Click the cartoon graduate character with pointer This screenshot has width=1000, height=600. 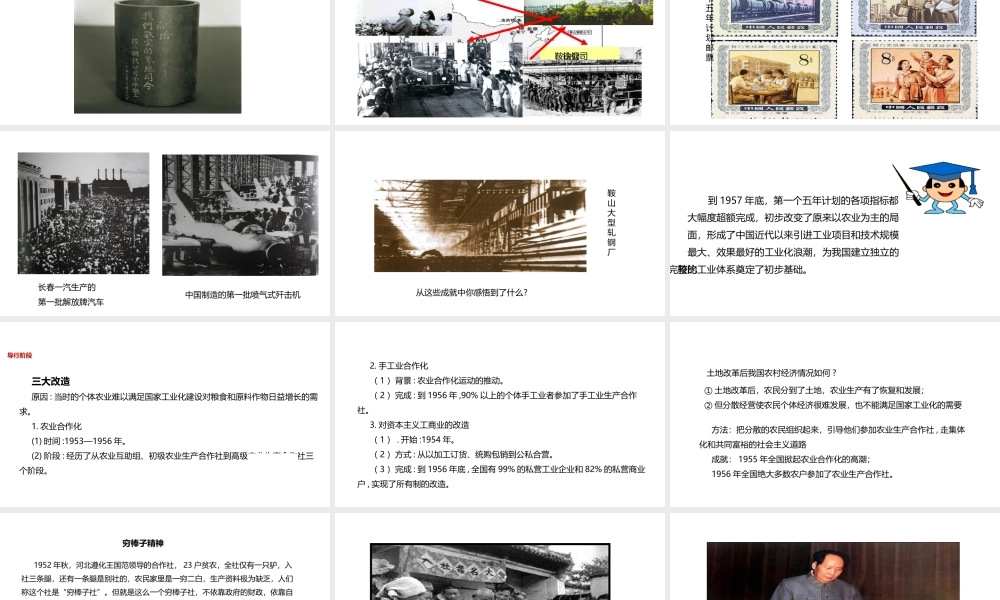tap(938, 187)
